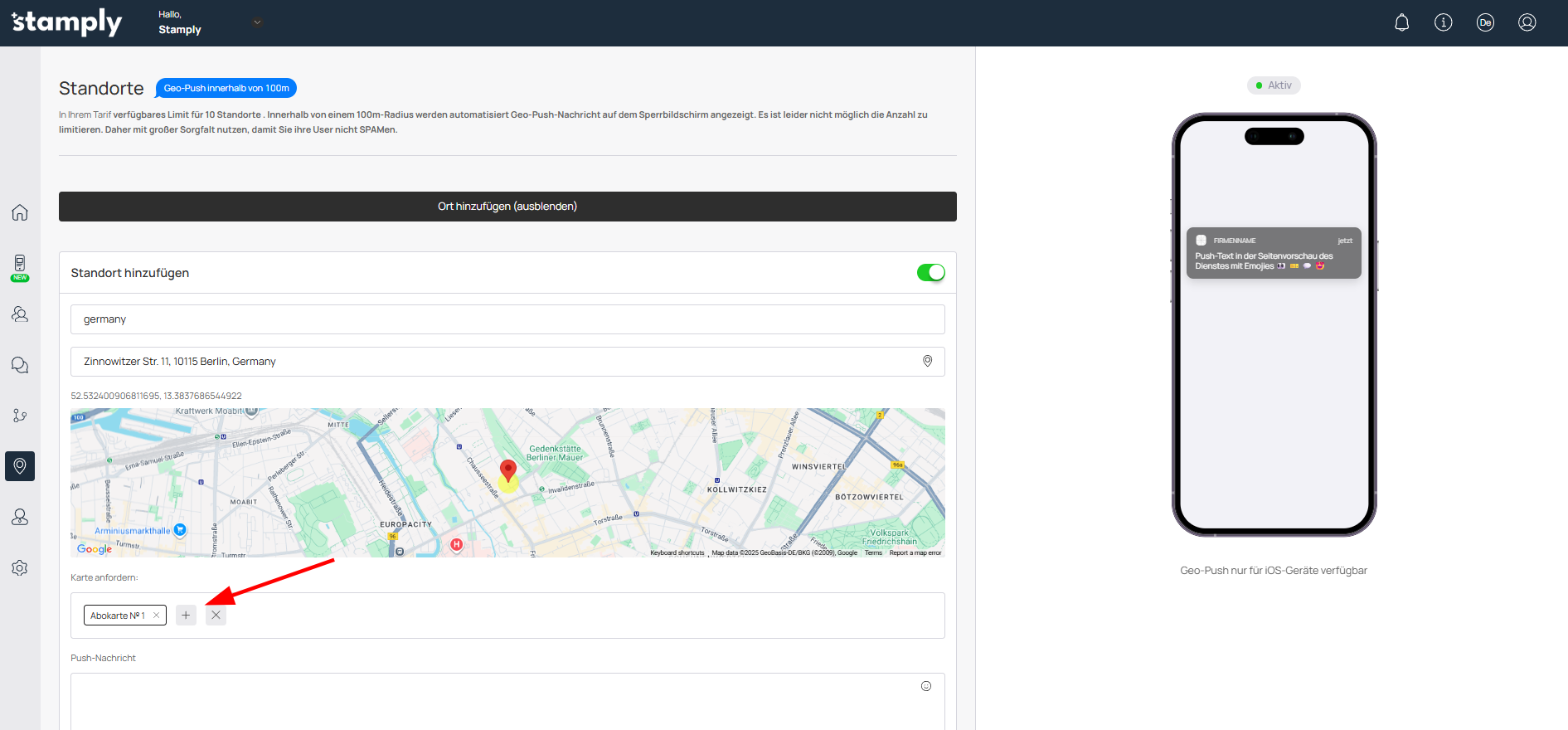
Task: Click the info circle icon in header
Action: [x=1443, y=22]
